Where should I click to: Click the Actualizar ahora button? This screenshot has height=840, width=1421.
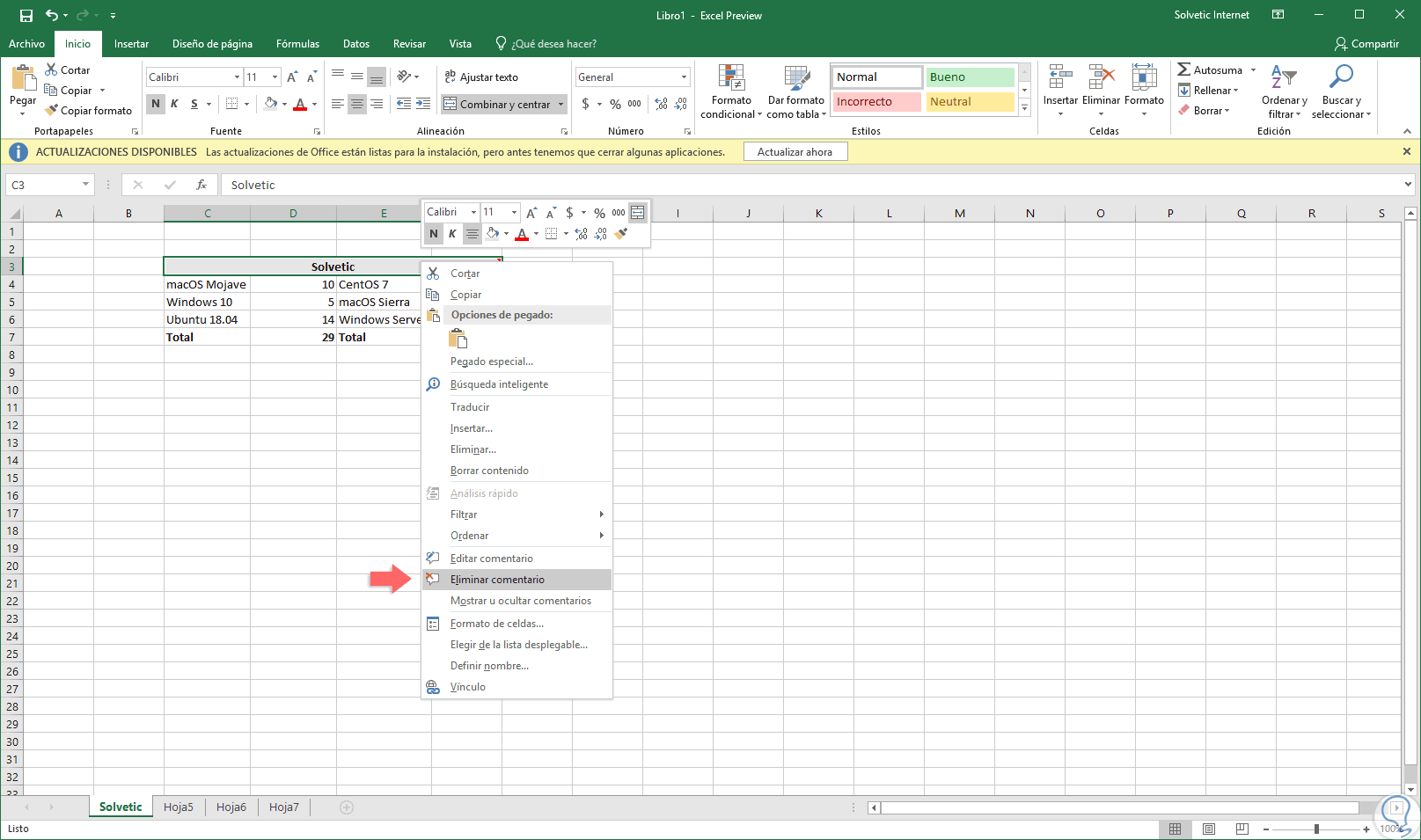click(795, 152)
